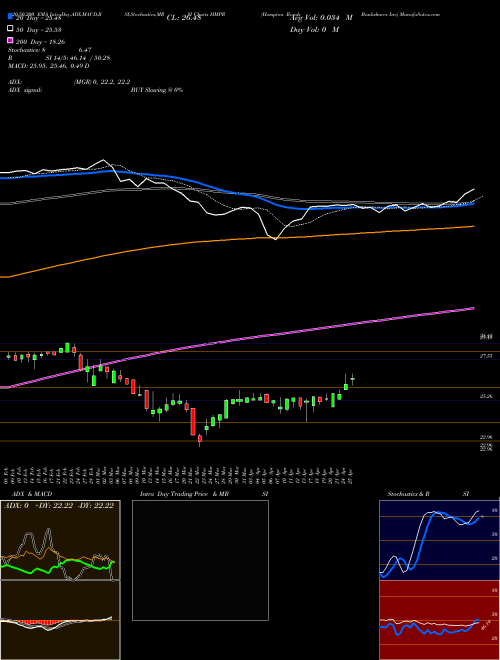This screenshot has width=500, height=660.
Task: Click the 25.26 price axis label
Action: point(486,396)
